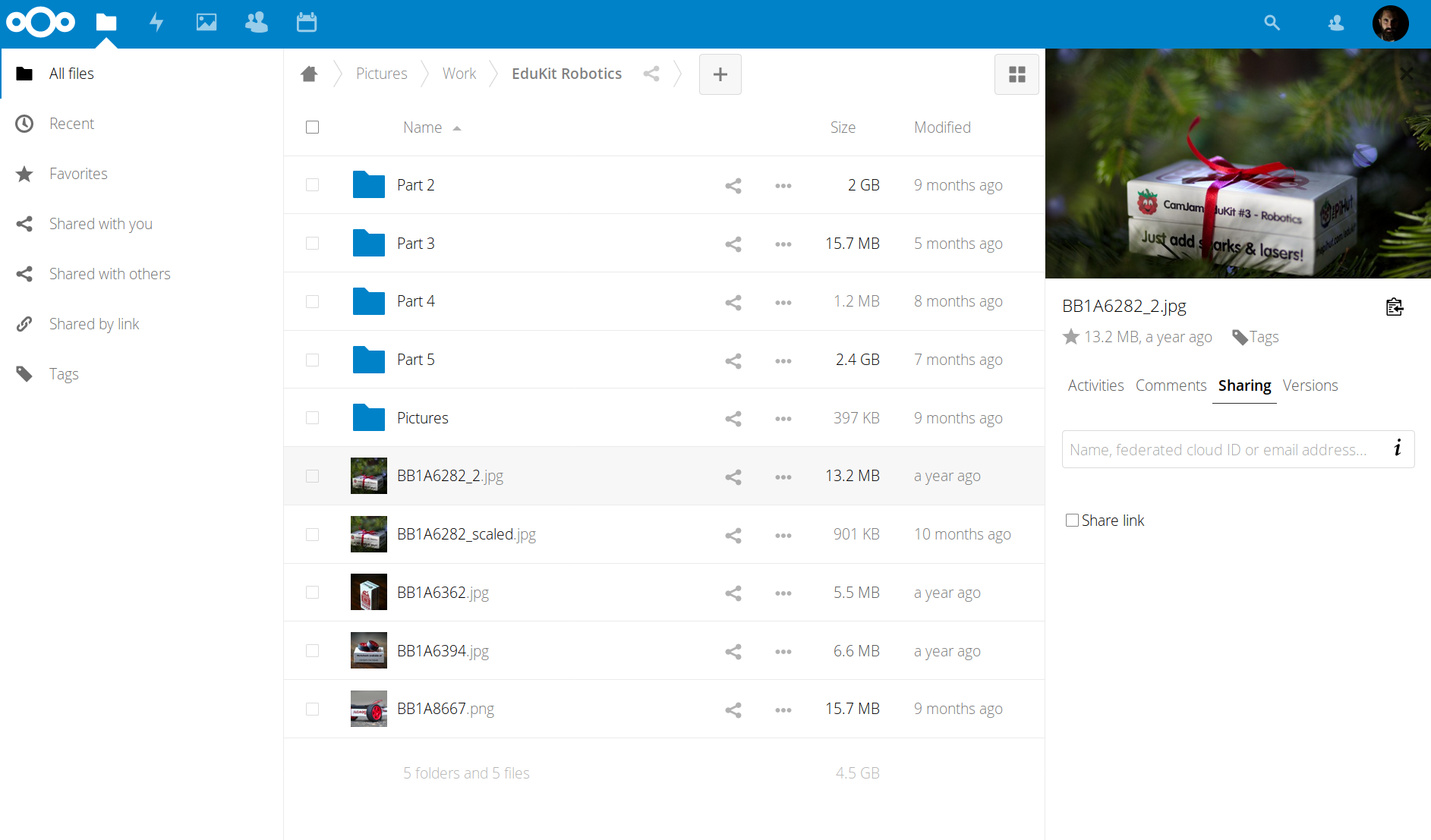Open actions menu for BB1A8667.png
The width and height of the screenshot is (1431, 840).
click(783, 709)
